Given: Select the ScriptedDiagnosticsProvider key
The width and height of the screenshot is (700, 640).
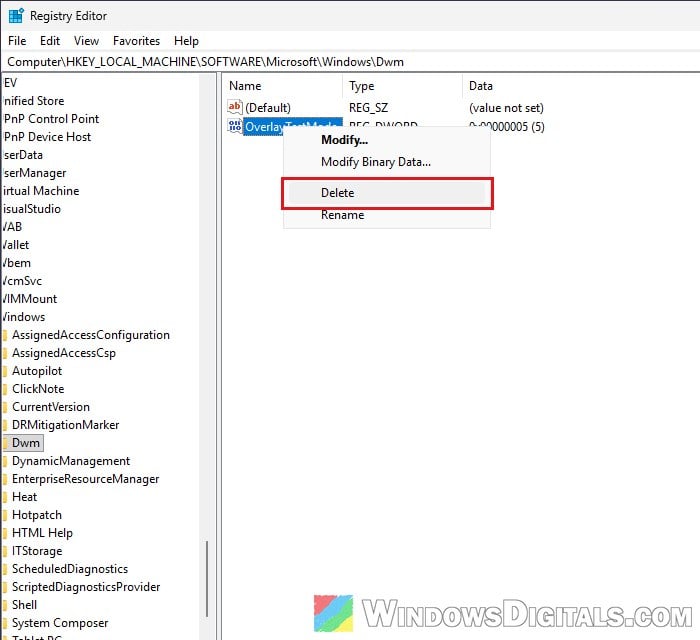Looking at the screenshot, I should [x=86, y=587].
